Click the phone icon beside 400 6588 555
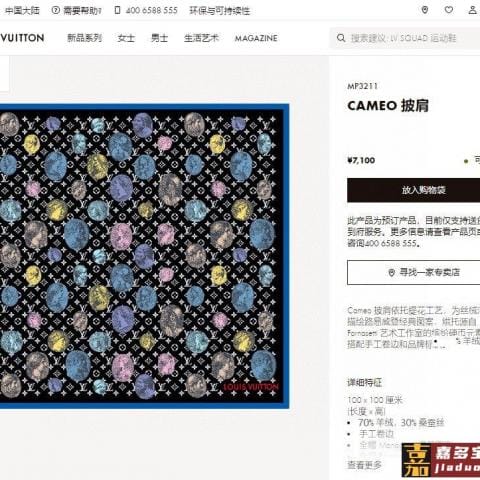This screenshot has height=480, width=480. pyautogui.click(x=117, y=10)
